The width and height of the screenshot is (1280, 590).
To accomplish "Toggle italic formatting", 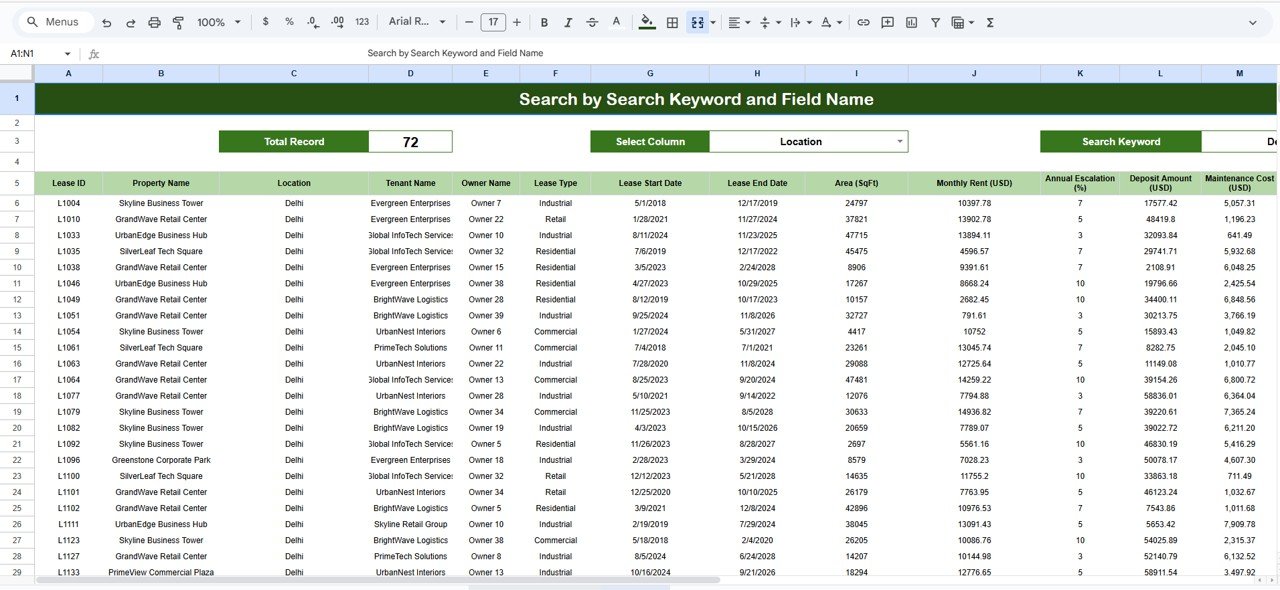I will (568, 21).
